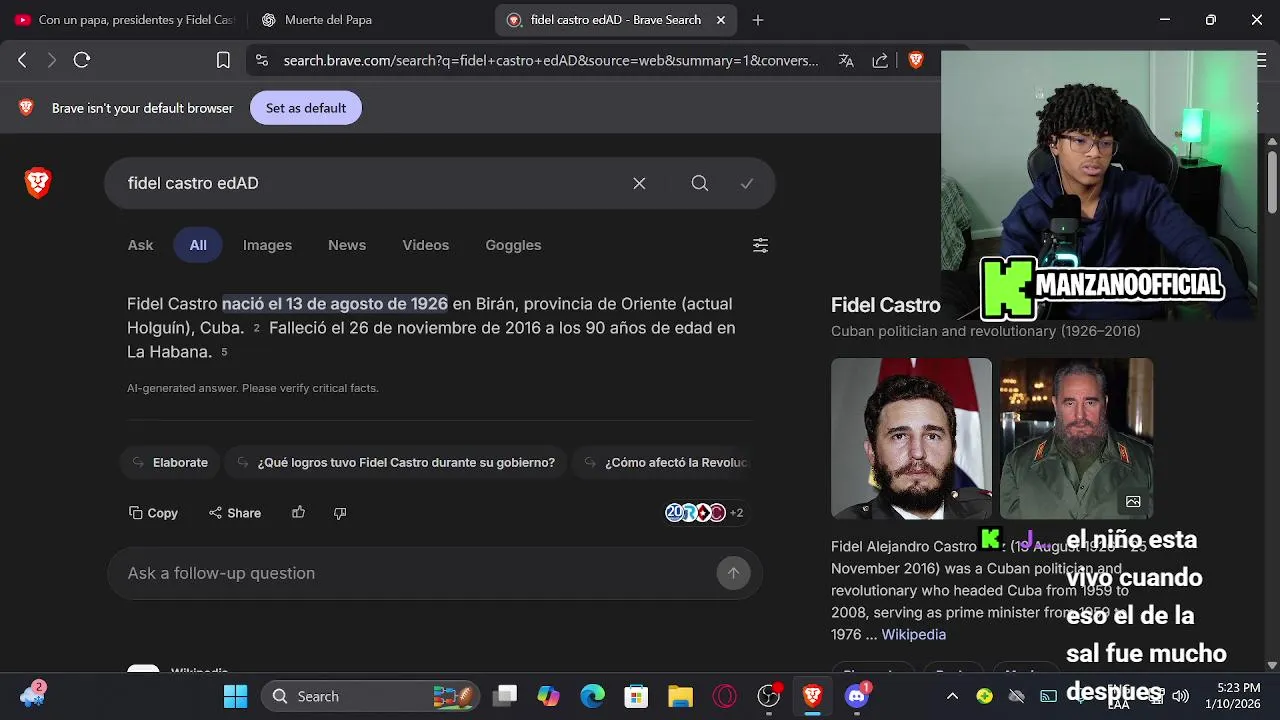
Task: Open a new browser tab
Action: [758, 20]
